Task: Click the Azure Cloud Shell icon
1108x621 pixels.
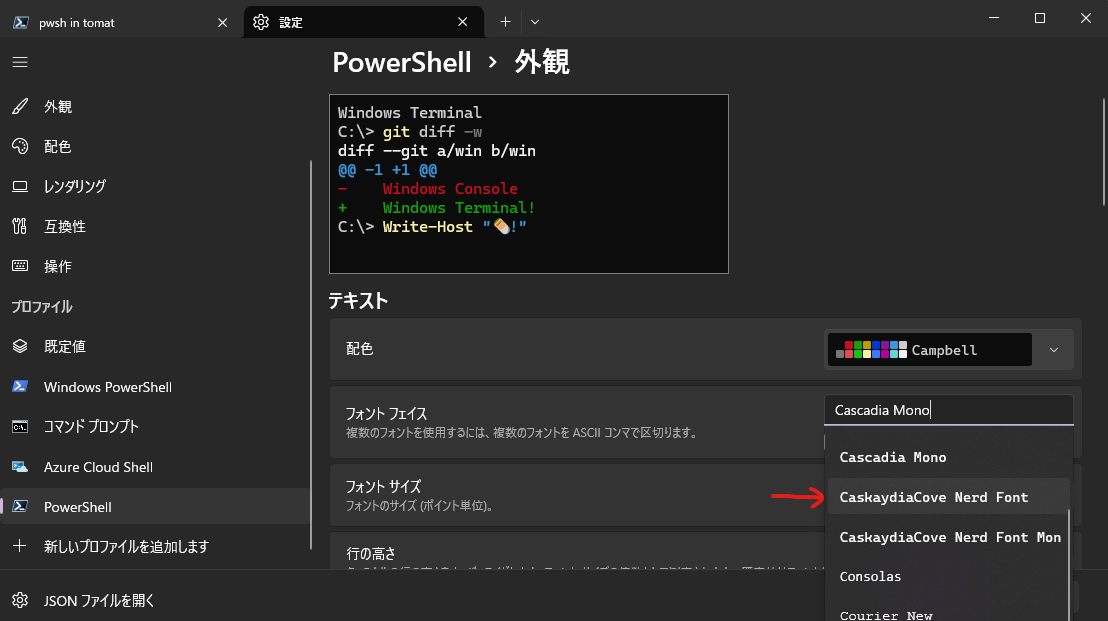Action: 20,467
